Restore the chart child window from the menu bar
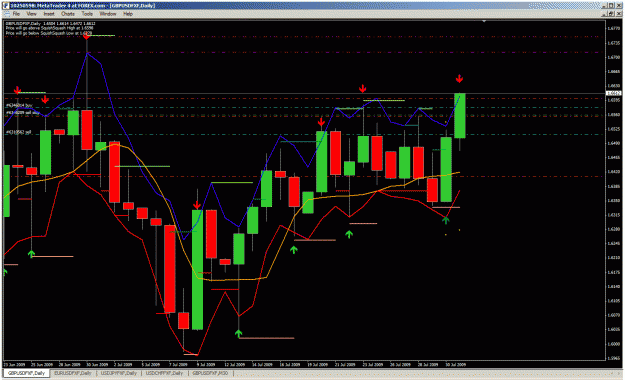The width and height of the screenshot is (625, 380). coord(611,14)
